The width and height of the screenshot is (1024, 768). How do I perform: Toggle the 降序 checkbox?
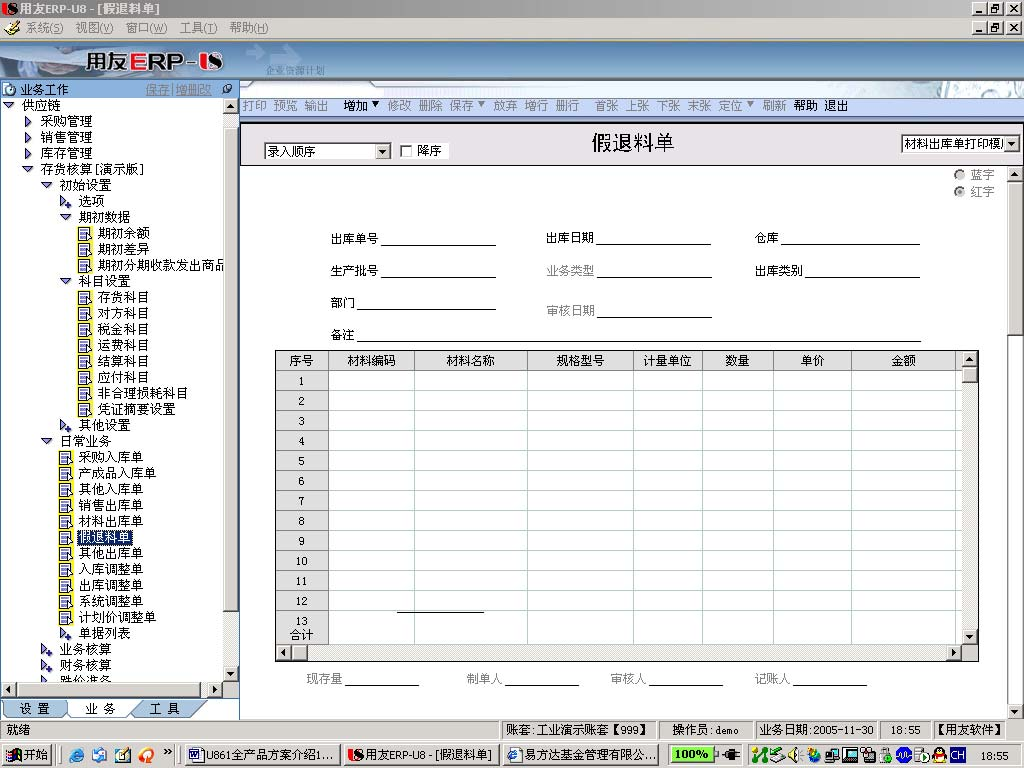[406, 151]
